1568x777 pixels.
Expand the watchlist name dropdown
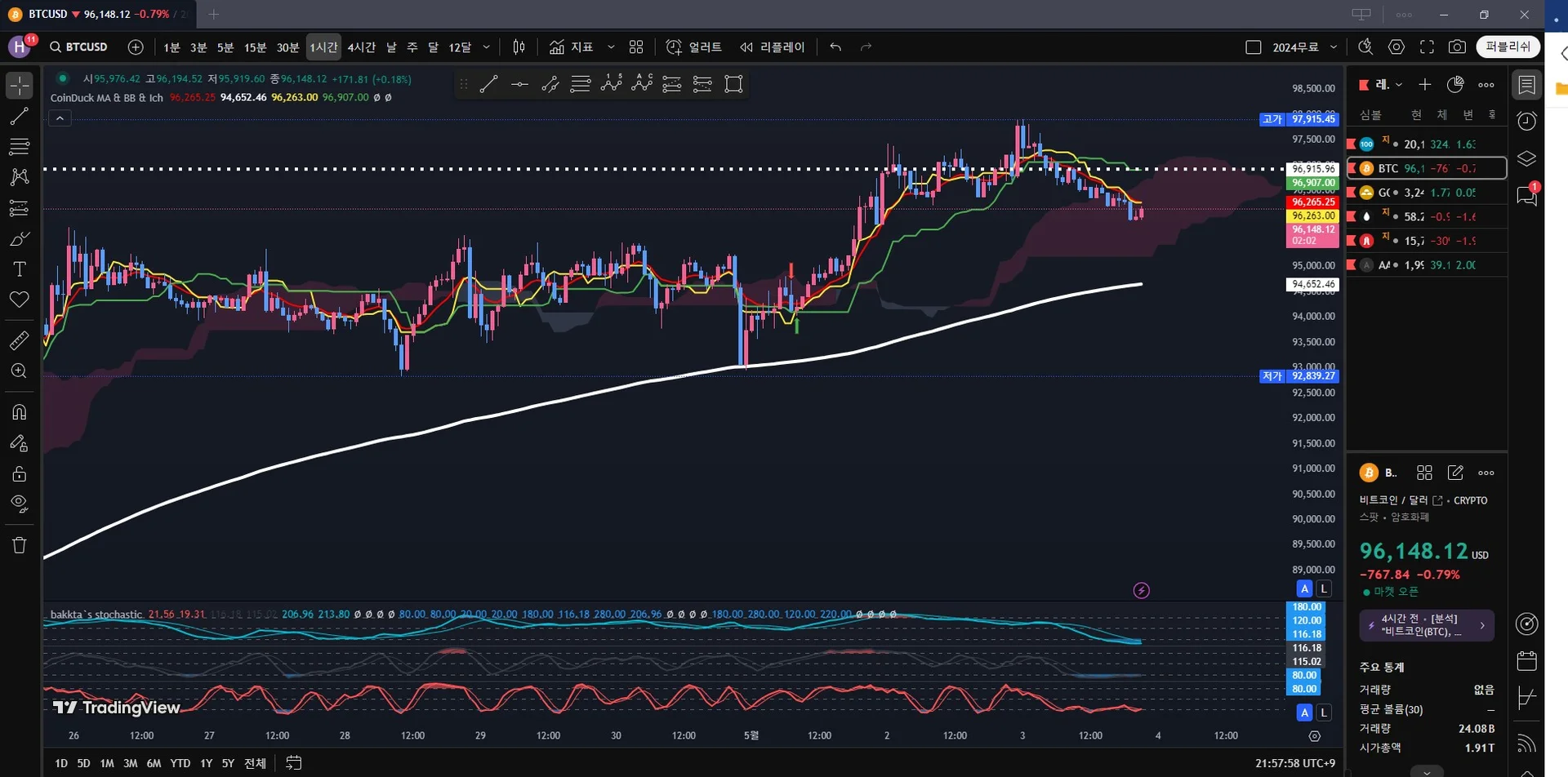pyautogui.click(x=1398, y=85)
